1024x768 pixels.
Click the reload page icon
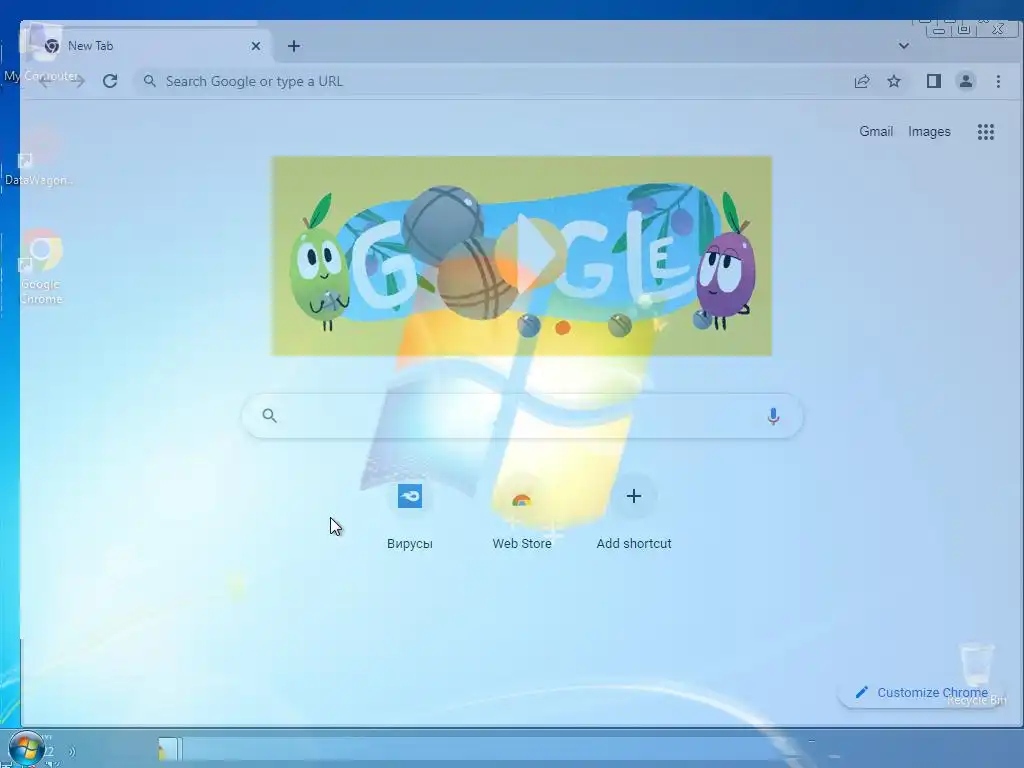pos(110,81)
